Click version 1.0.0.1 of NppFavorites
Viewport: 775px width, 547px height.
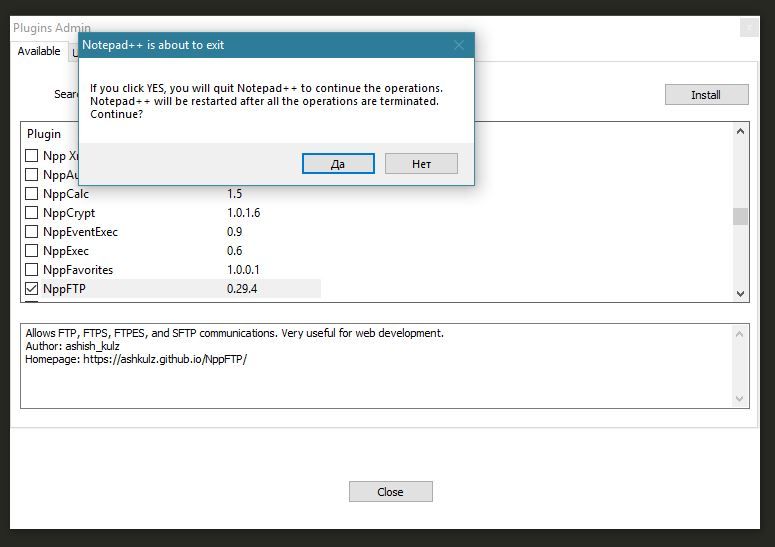pyautogui.click(x=243, y=270)
